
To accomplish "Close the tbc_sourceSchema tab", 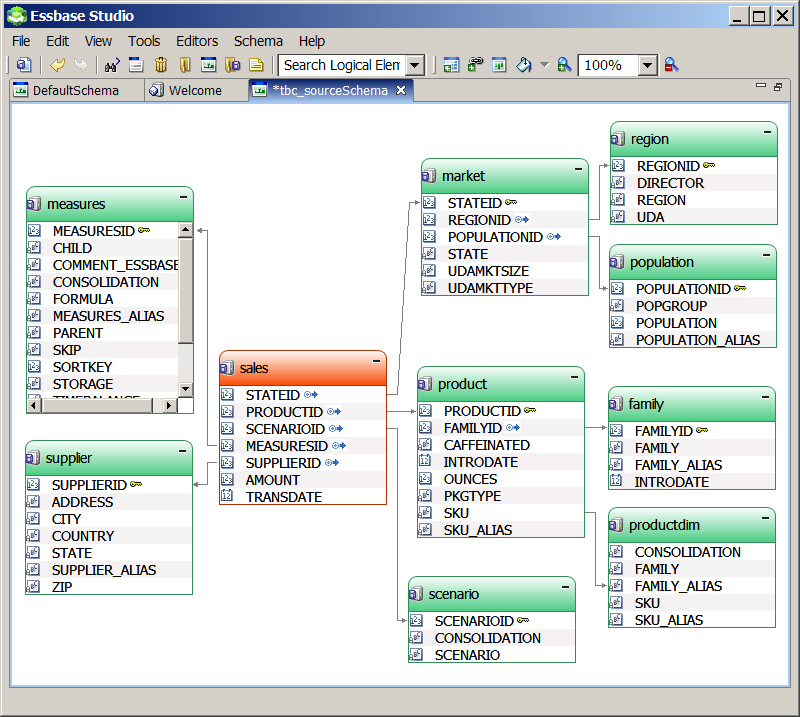I will pos(401,90).
